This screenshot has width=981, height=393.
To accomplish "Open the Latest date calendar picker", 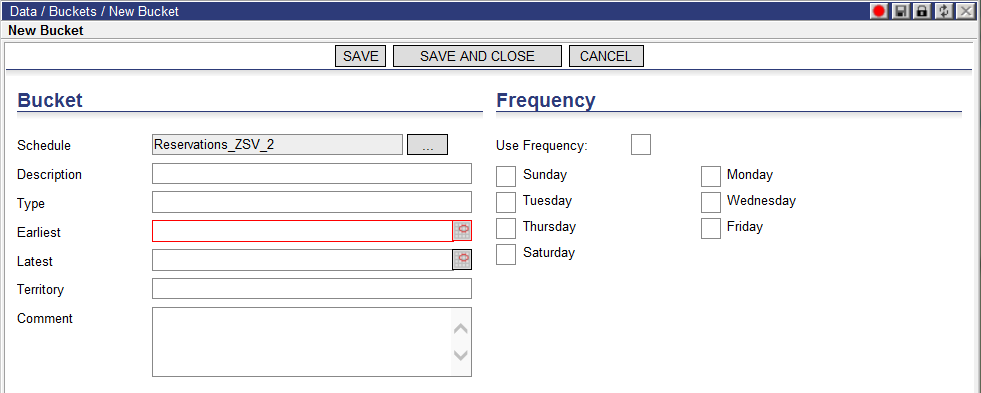I will click(x=462, y=260).
